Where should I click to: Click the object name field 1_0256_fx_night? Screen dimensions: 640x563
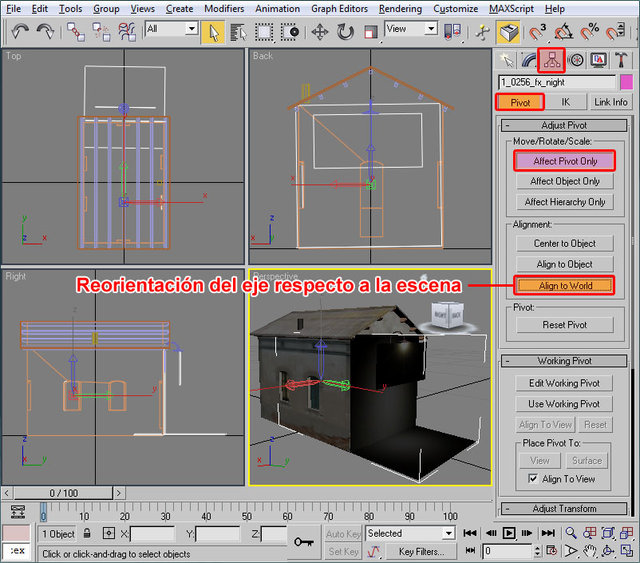click(556, 82)
